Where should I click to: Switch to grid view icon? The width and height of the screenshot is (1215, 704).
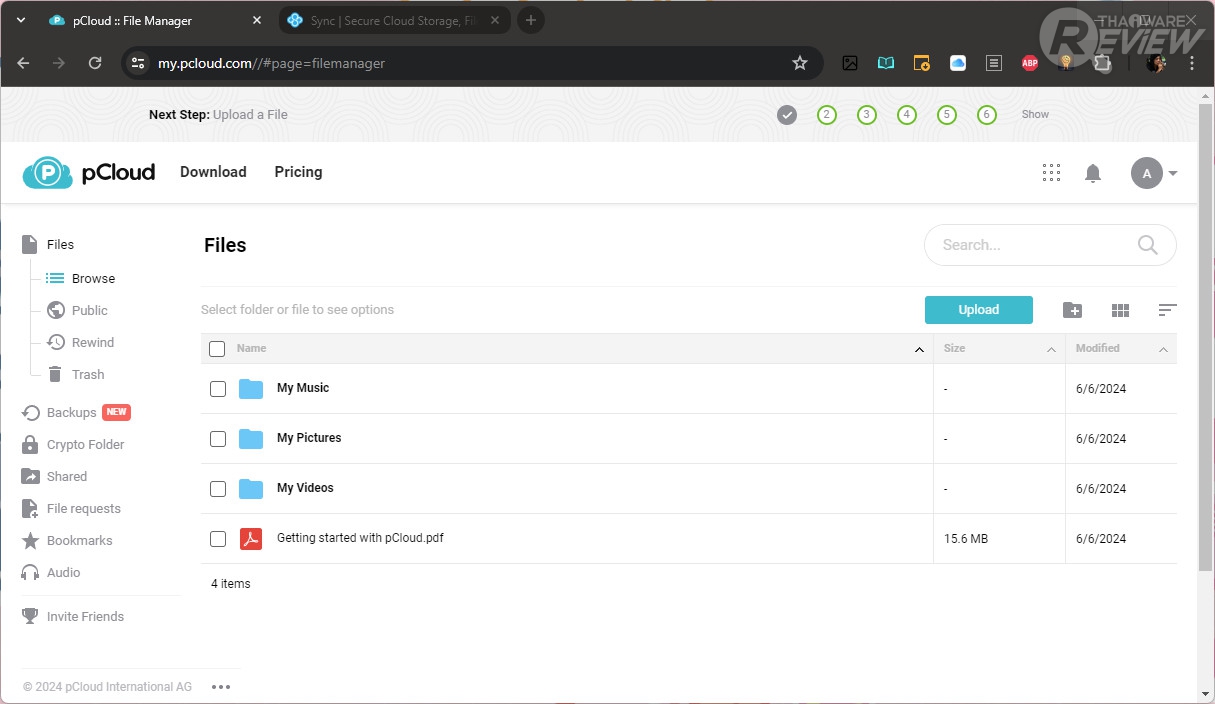coord(1120,311)
